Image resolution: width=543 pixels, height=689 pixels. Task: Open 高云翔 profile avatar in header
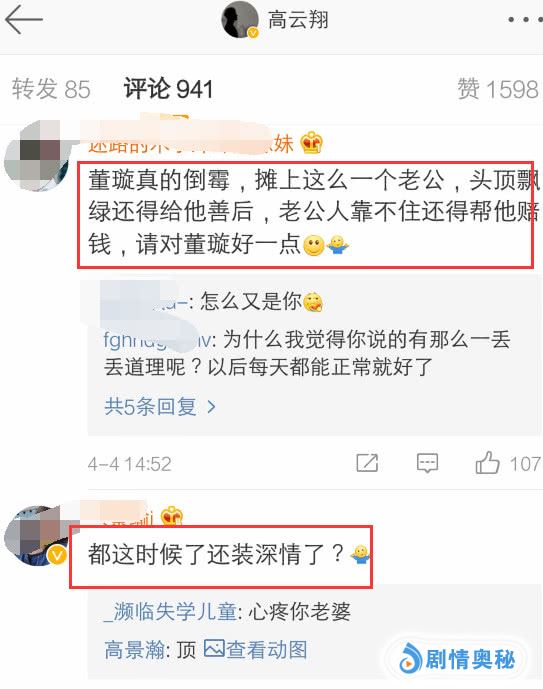tap(240, 19)
